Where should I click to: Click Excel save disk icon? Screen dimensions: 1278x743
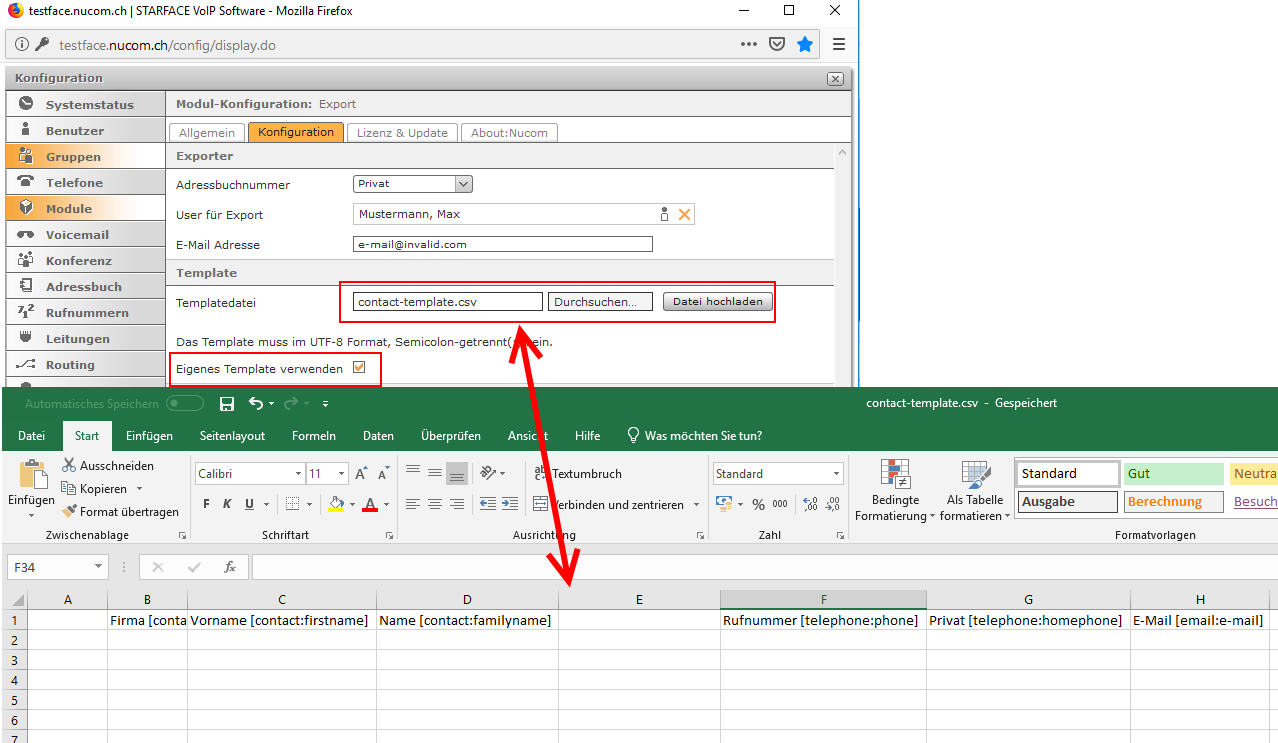point(227,404)
